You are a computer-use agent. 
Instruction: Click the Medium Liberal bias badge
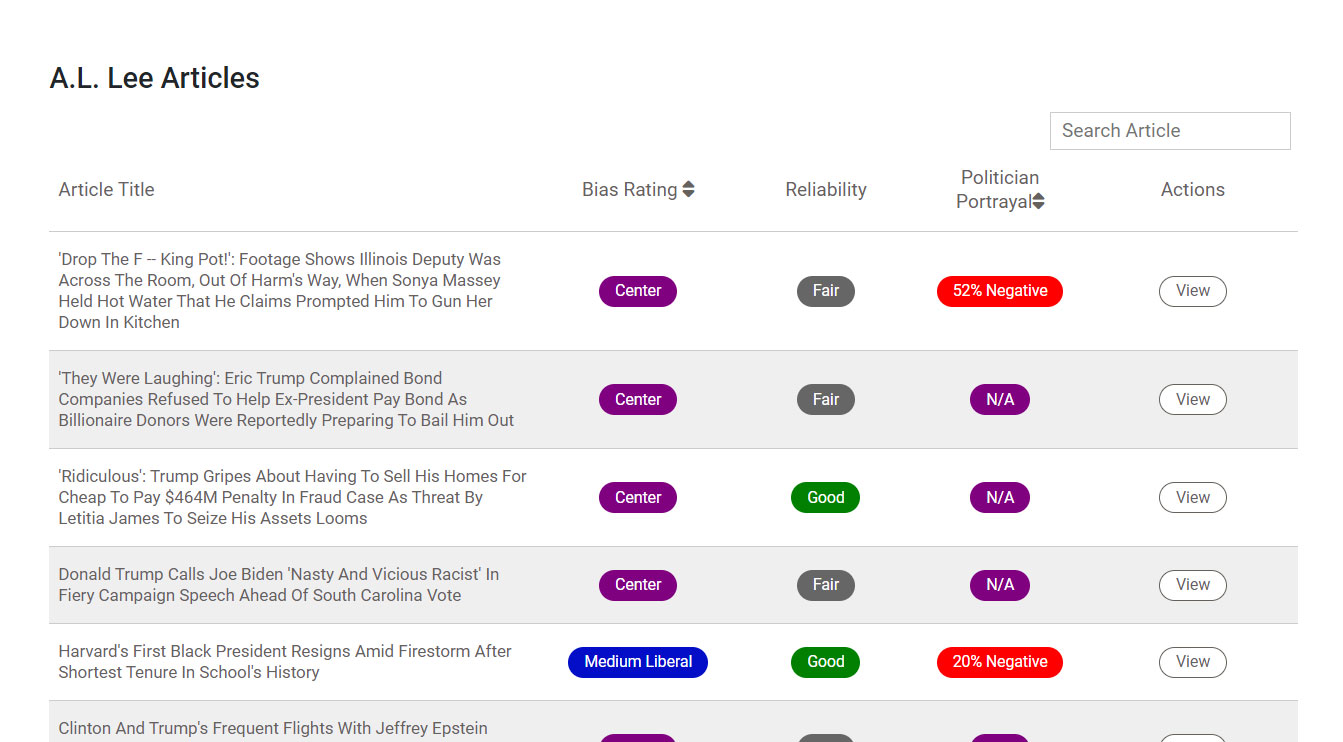[x=637, y=662]
